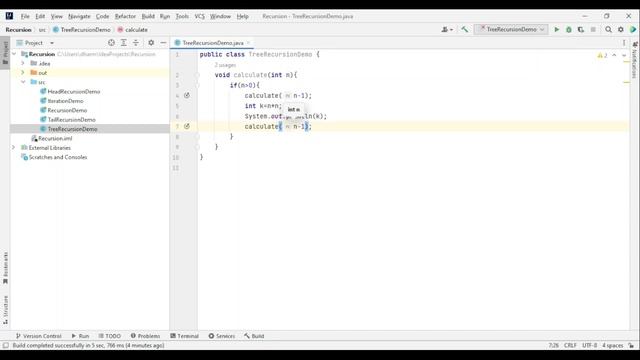The height and width of the screenshot is (360, 640).
Task: Open Services tool window
Action: tap(222, 336)
